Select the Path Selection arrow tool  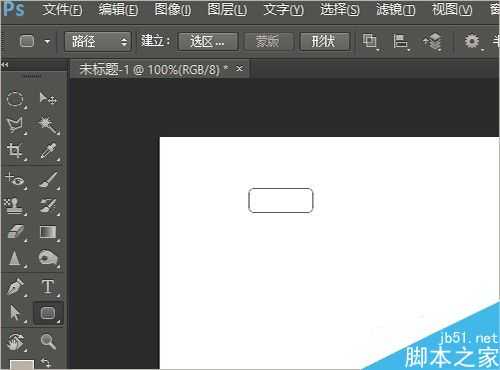click(x=14, y=313)
